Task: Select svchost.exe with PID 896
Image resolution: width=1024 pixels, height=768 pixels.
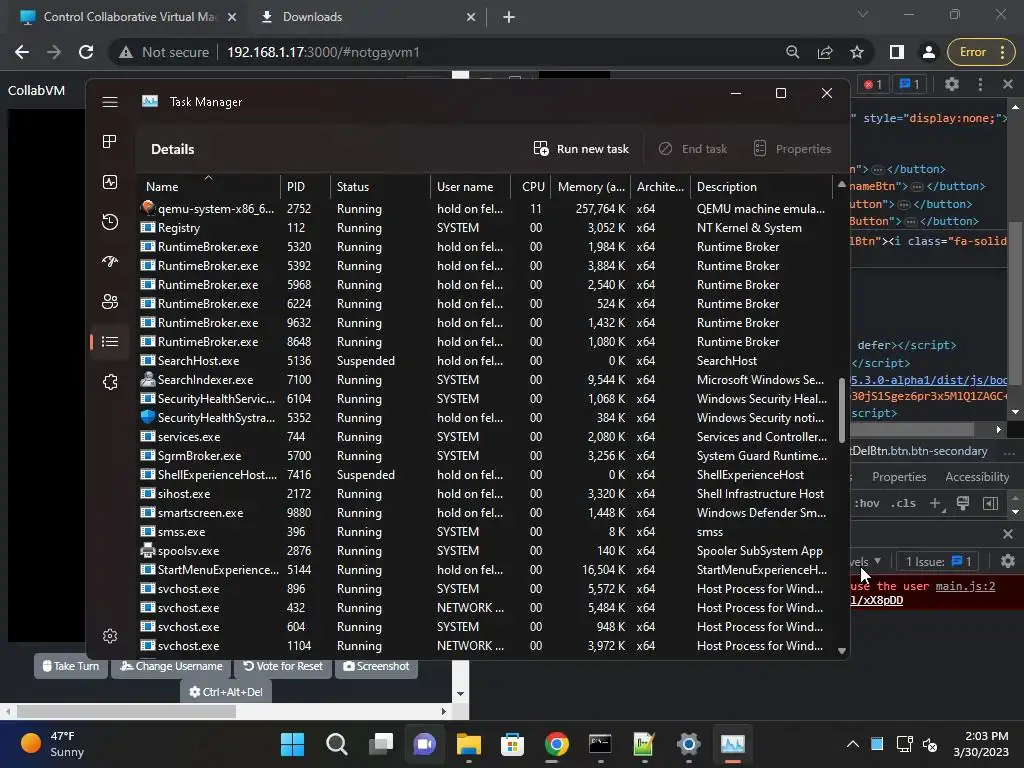Action: tap(486, 588)
